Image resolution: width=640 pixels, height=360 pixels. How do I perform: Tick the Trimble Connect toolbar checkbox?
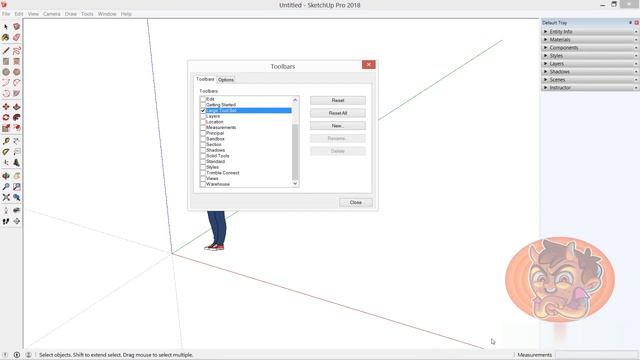[203, 173]
